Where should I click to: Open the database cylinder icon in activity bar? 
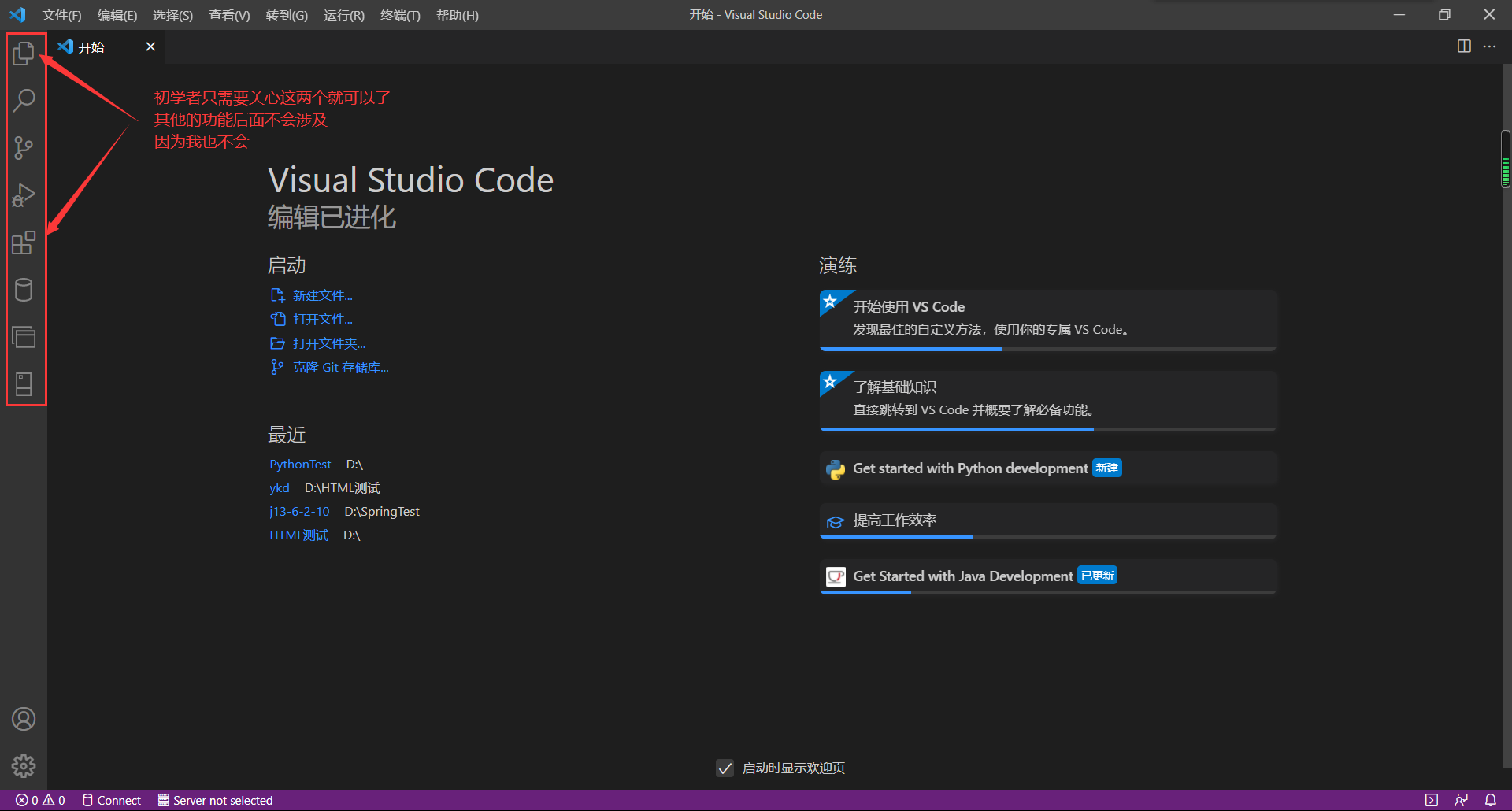click(24, 290)
